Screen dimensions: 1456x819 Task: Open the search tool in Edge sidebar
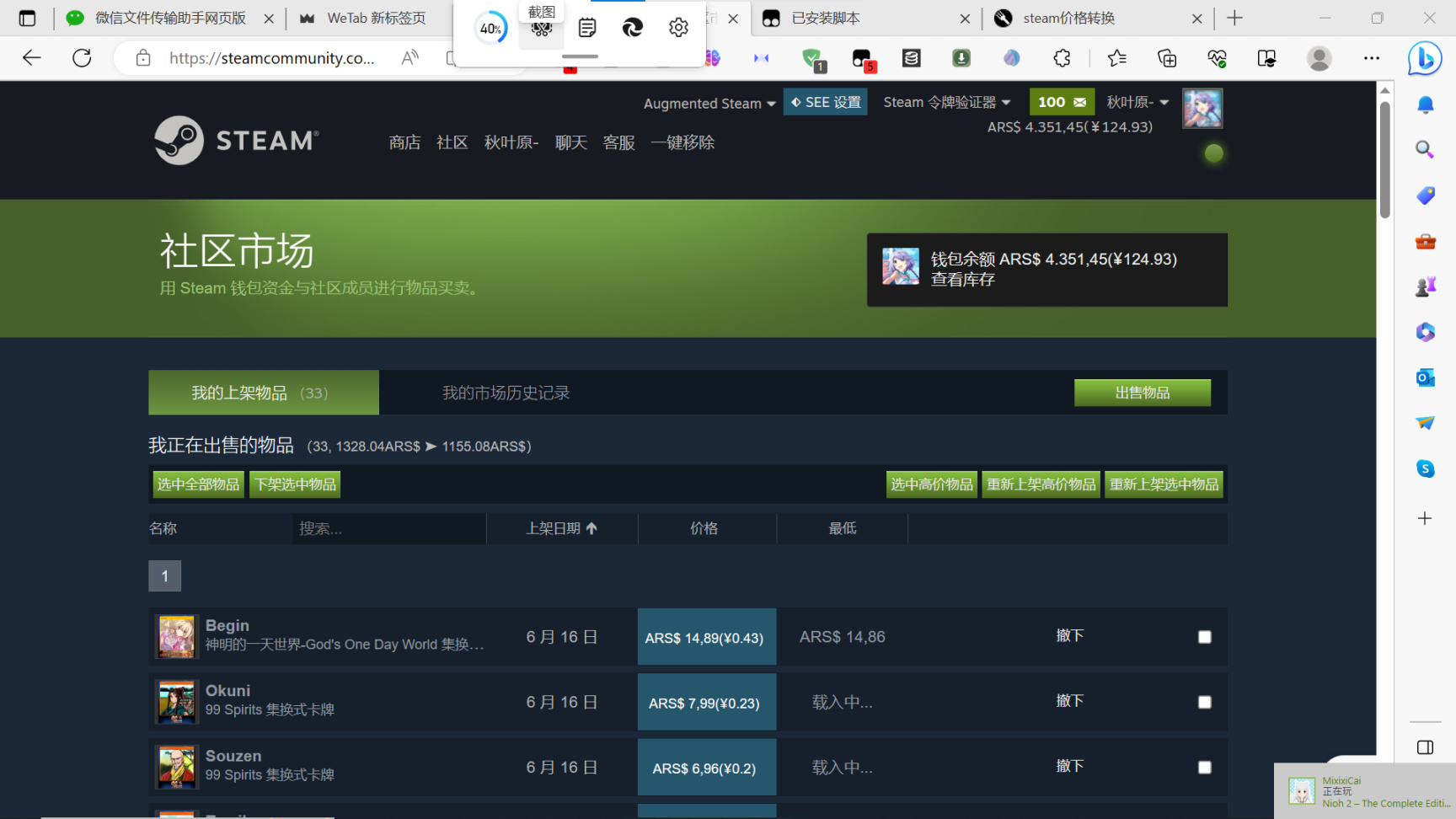[x=1425, y=150]
